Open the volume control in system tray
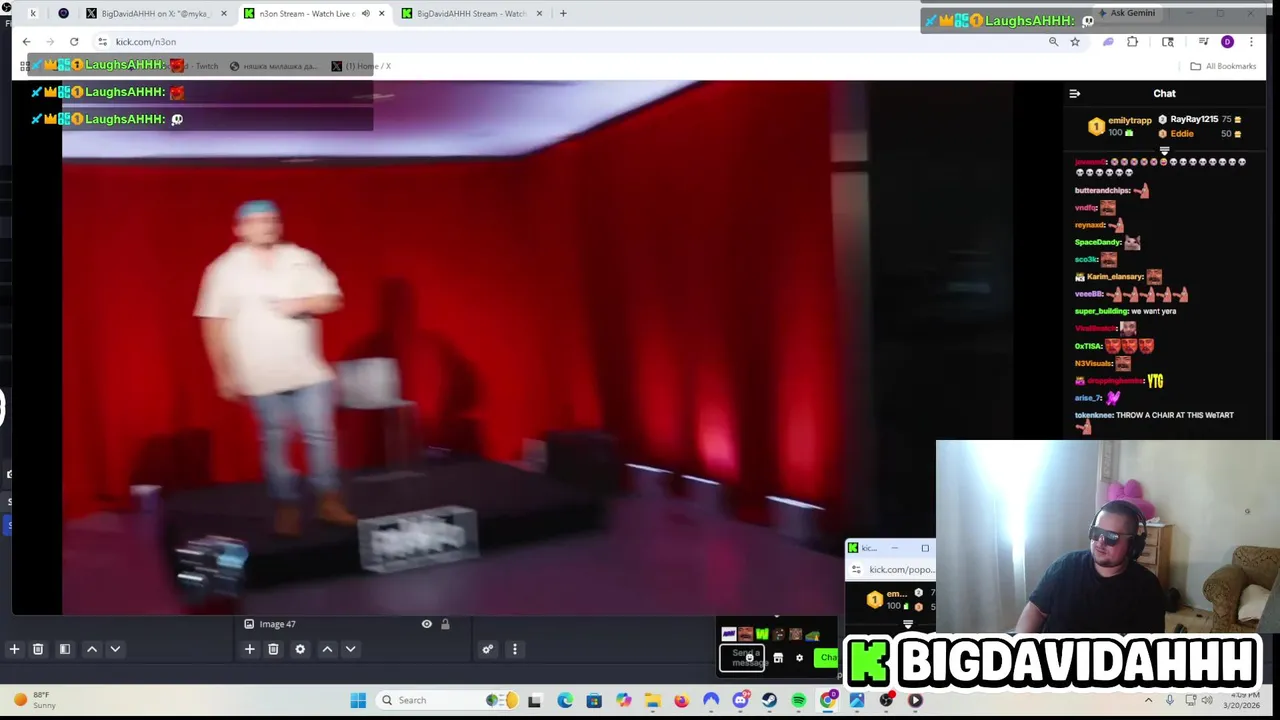Screen dimensions: 1280x720 [x=1207, y=700]
